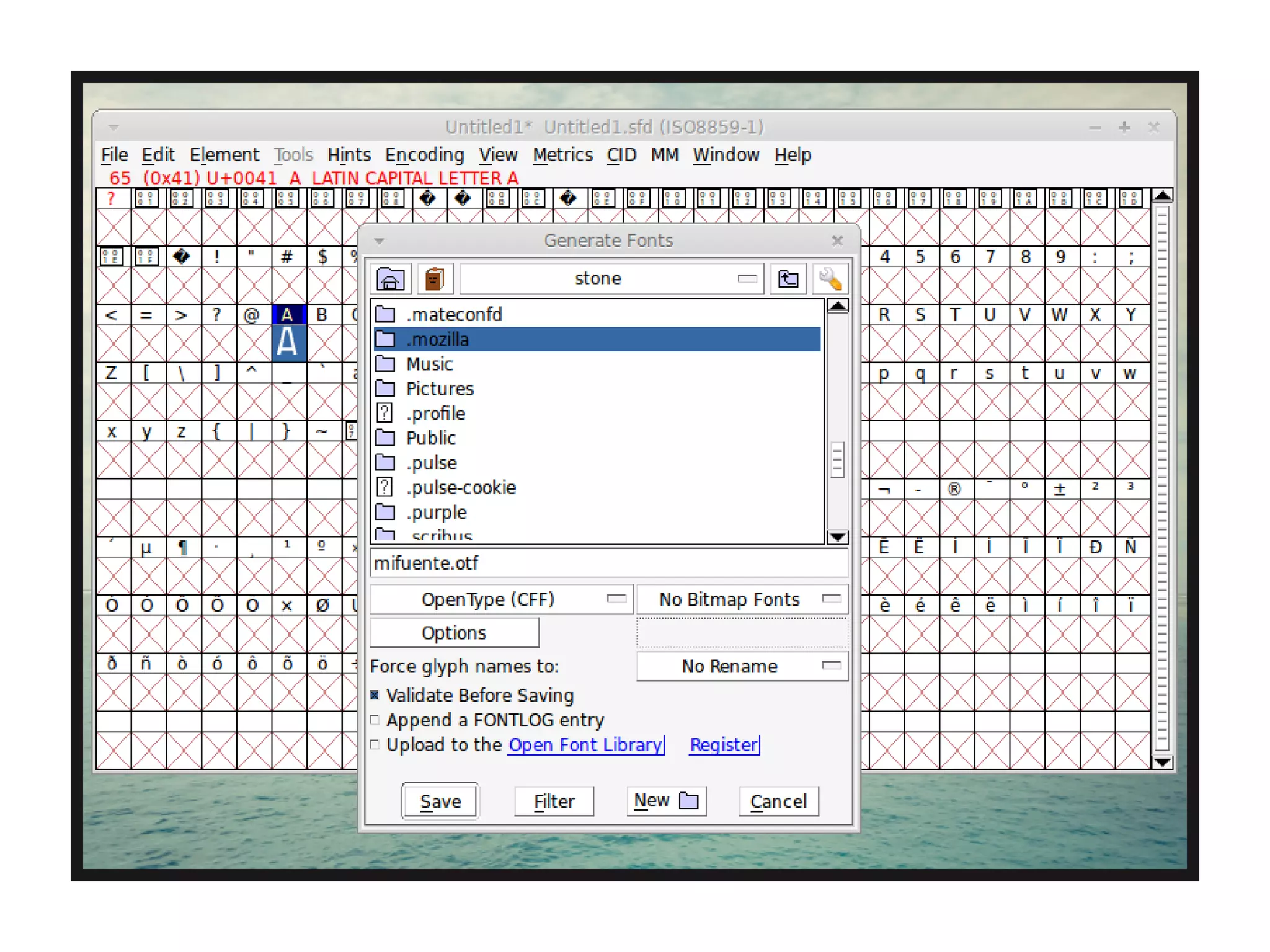Click folder icon on New button

click(x=689, y=801)
